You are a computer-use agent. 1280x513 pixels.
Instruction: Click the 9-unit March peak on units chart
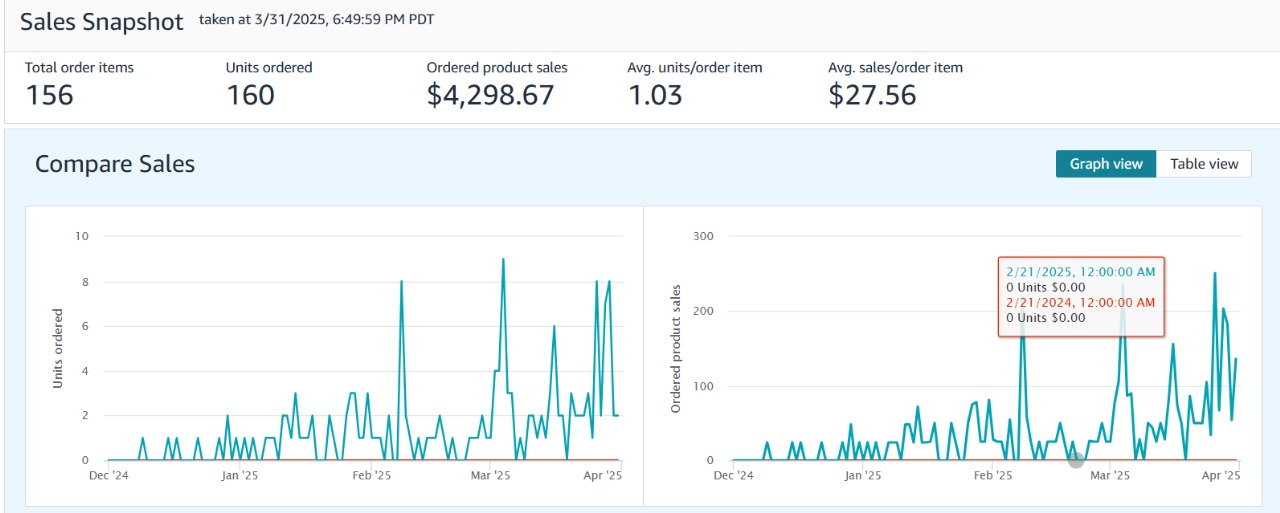point(503,259)
